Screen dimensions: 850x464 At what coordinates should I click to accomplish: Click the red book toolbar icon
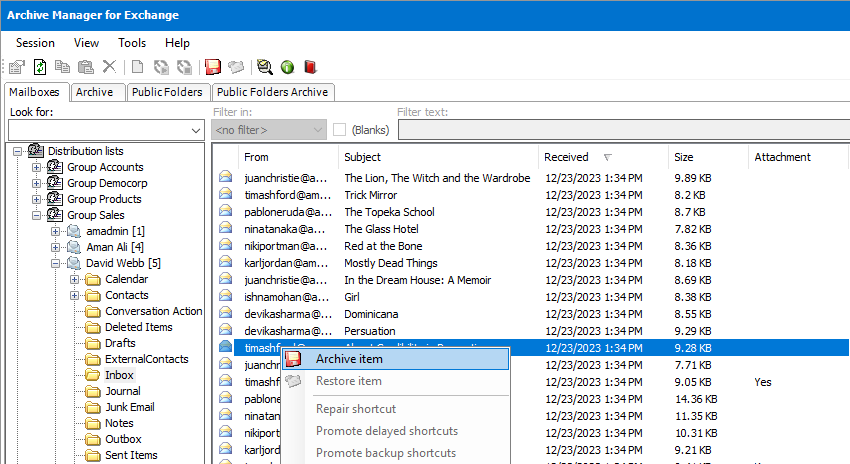click(x=310, y=67)
